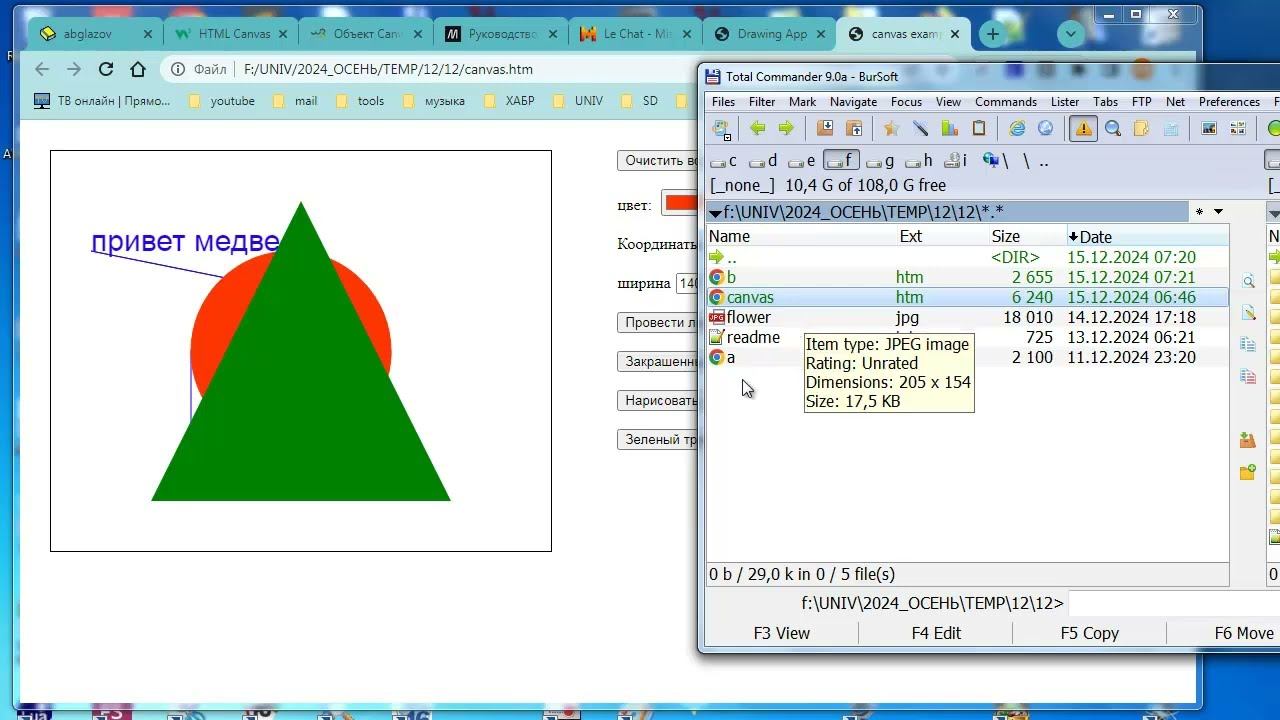Open the Mark menu
Viewport: 1280px width, 720px height.
tap(802, 102)
